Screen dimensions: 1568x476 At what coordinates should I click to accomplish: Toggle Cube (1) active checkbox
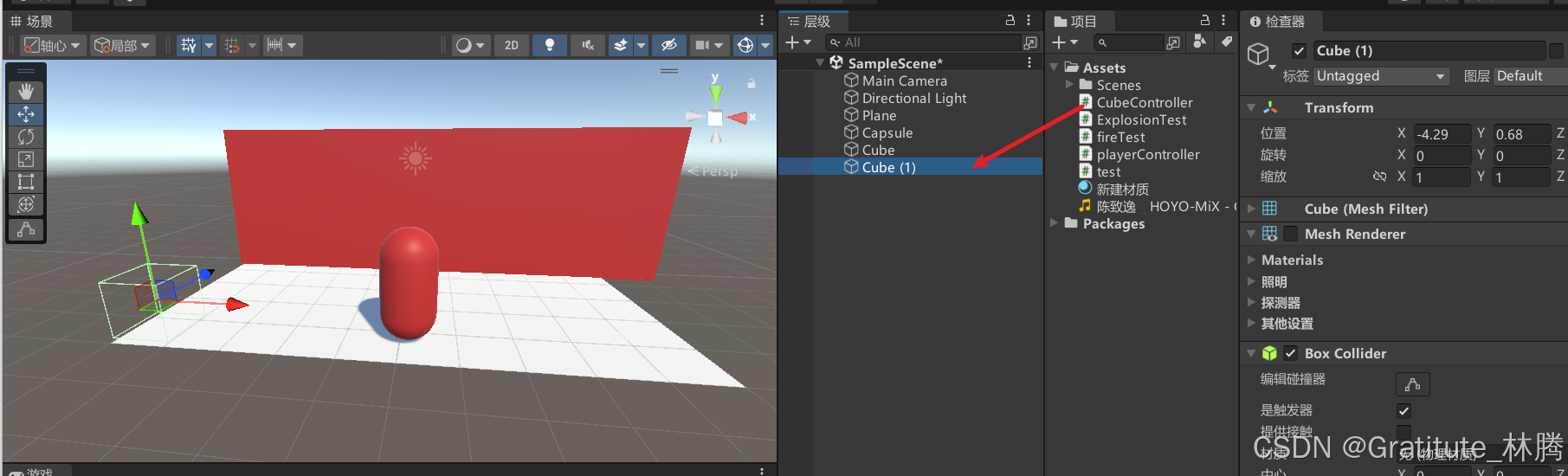point(1299,51)
